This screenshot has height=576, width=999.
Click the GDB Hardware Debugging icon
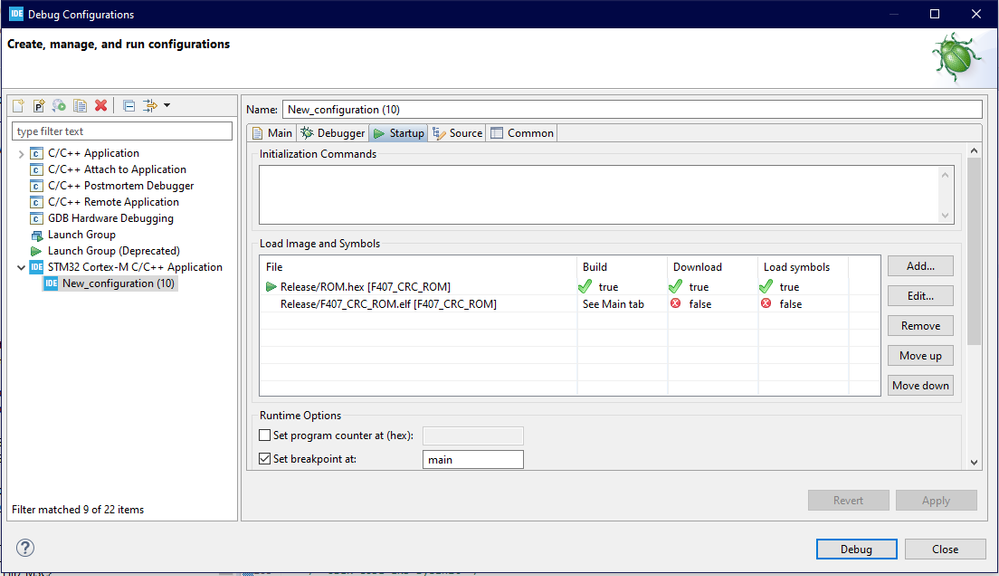(x=36, y=219)
